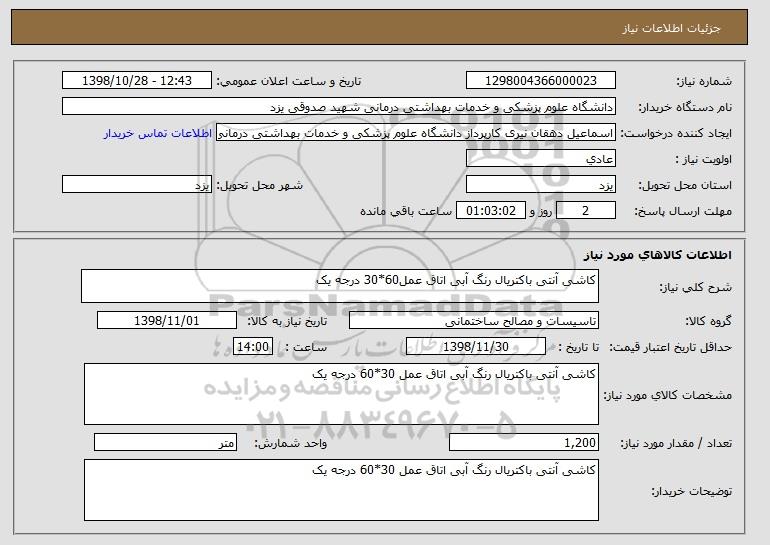This screenshot has width=770, height=545.
Task: Click the delivery city field یزد
Action: pyautogui.click(x=137, y=185)
